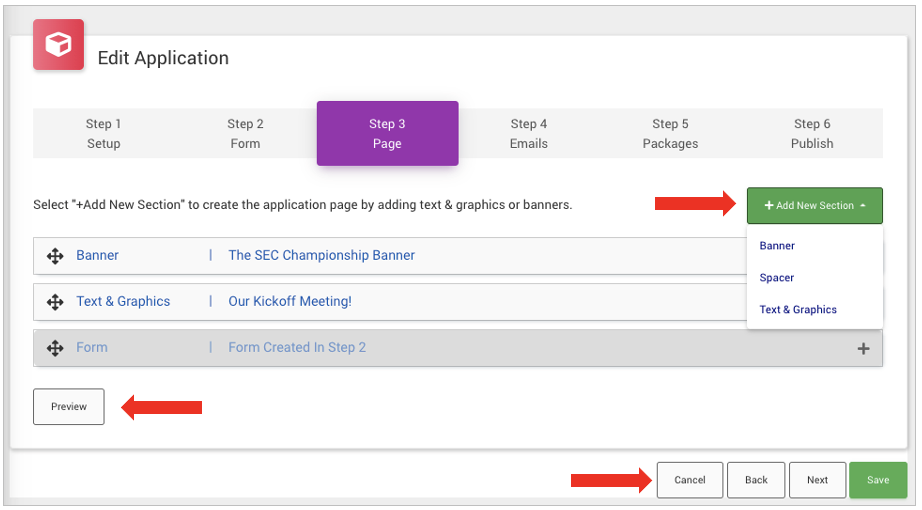922x510 pixels.
Task: Click the Back button
Action: pos(756,480)
